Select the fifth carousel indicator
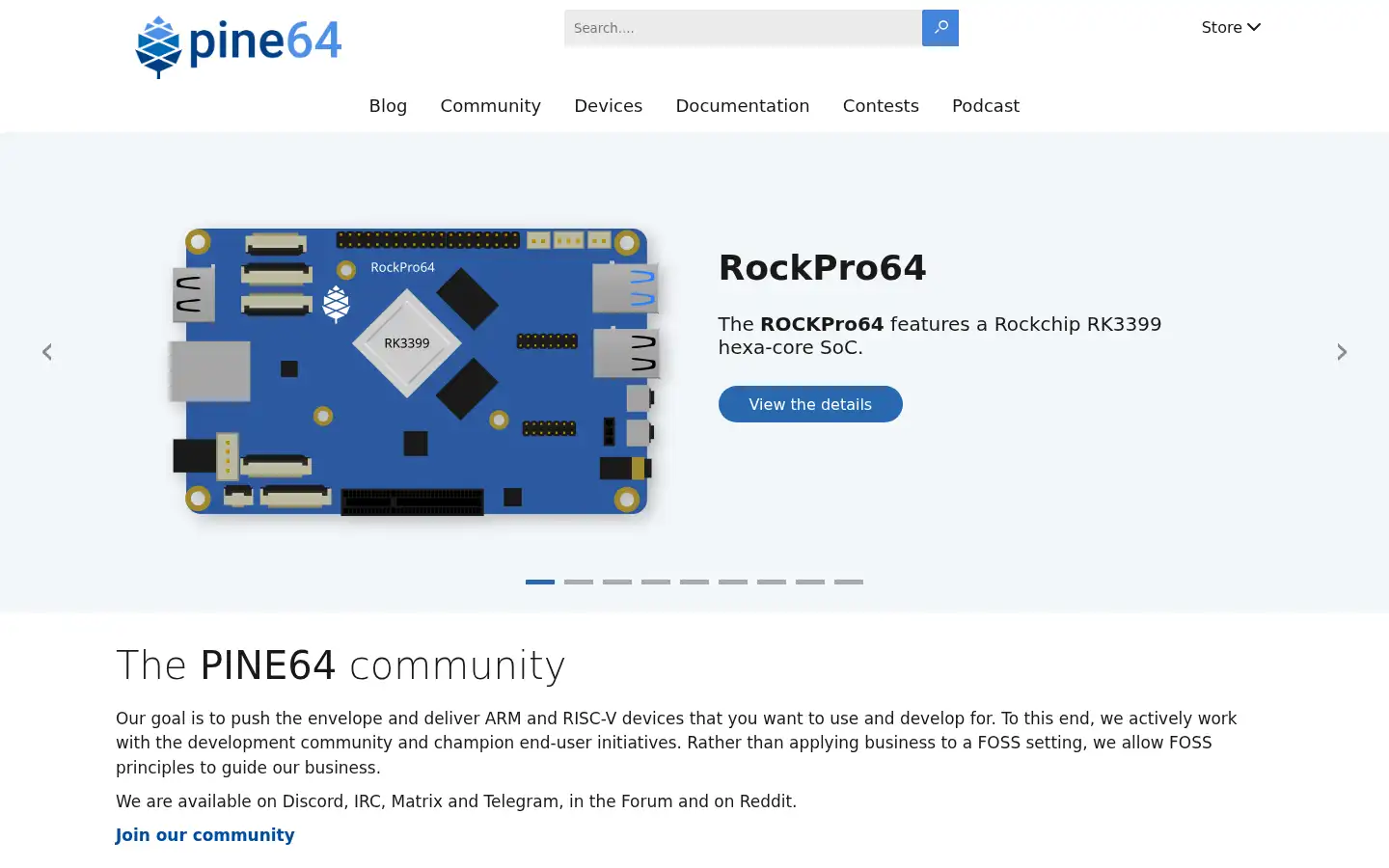Image resolution: width=1389 pixels, height=868 pixels. [694, 582]
